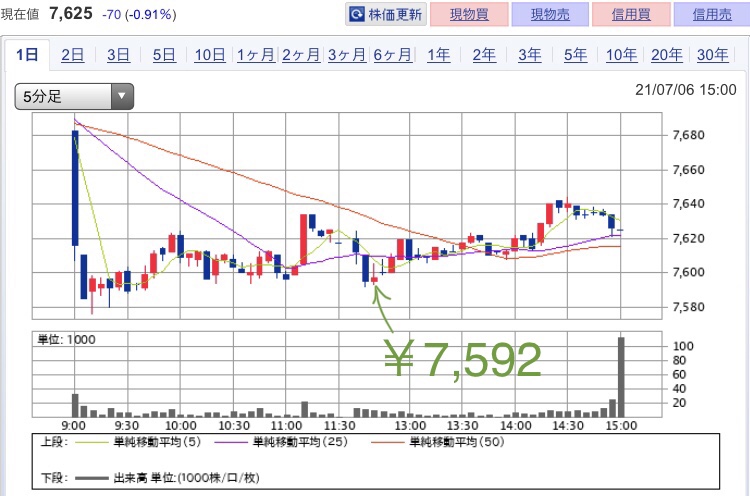The height and width of the screenshot is (496, 750).
Task: Click the 13:00 time axis label
Action: coord(410,426)
